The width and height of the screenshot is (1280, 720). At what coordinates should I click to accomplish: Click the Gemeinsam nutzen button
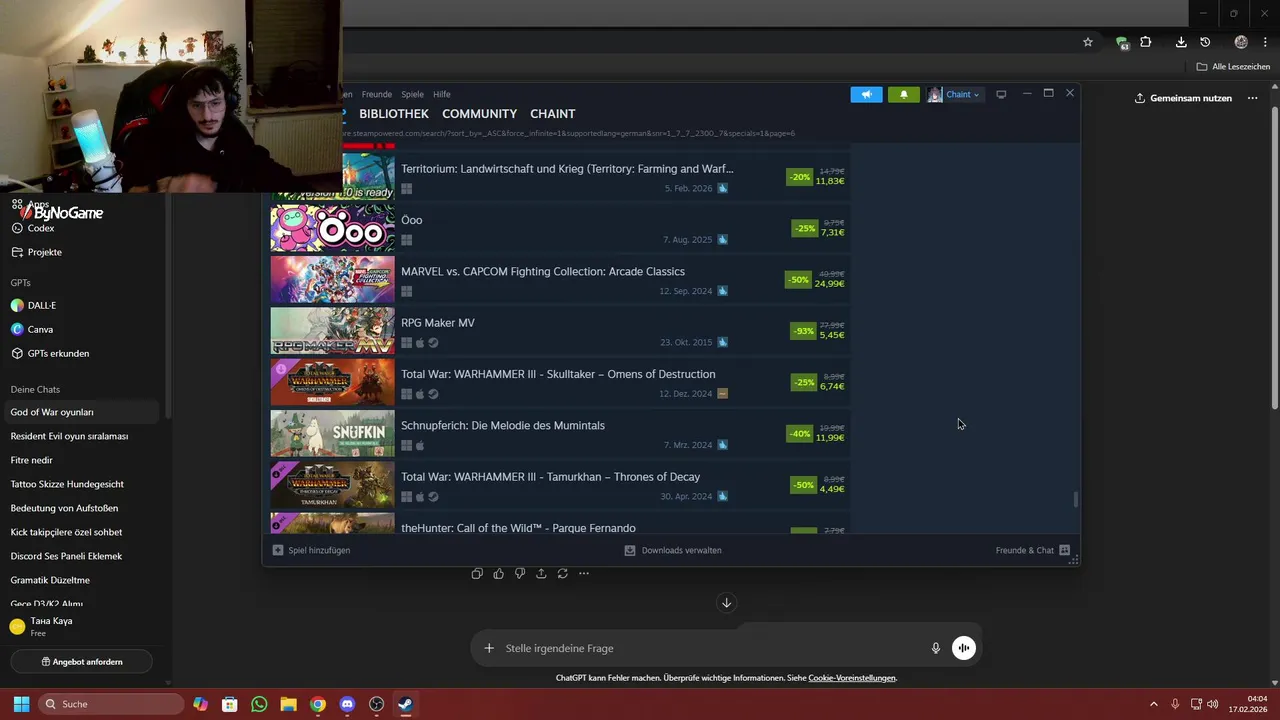coord(1183,98)
